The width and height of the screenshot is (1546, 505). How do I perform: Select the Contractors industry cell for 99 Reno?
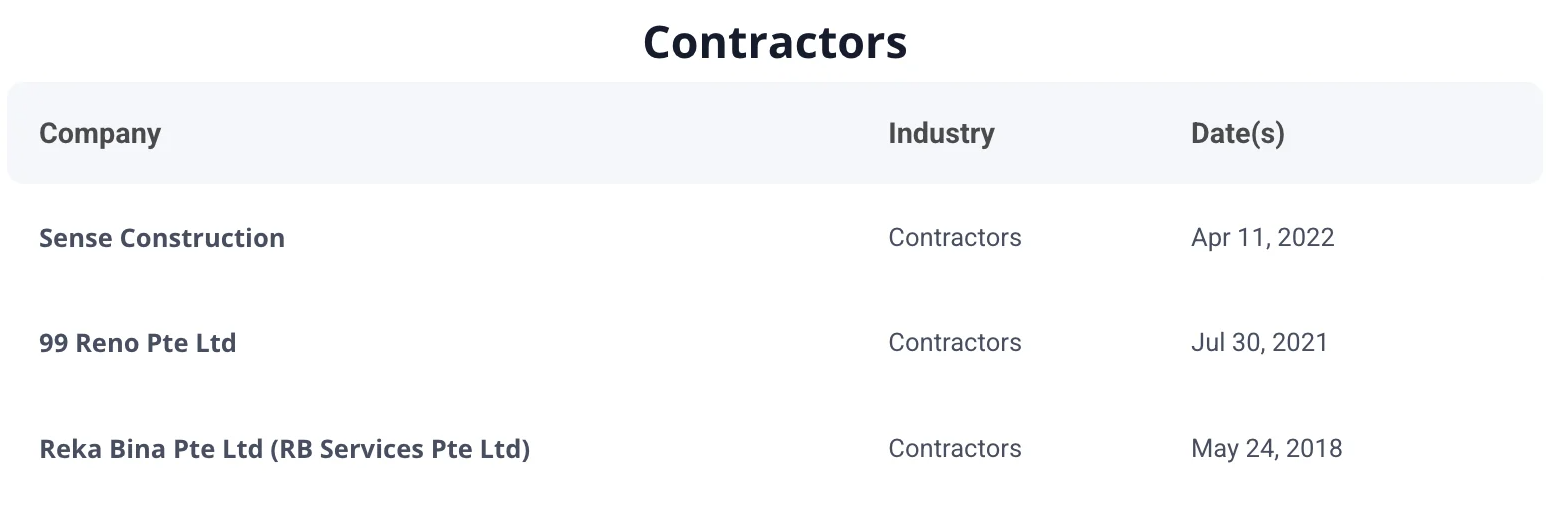click(x=955, y=343)
